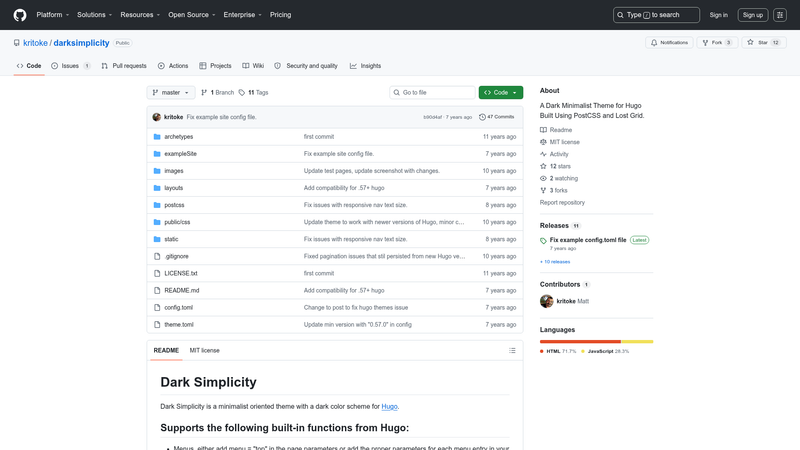
Task: Click the yellow JavaScript segment of language bar
Action: (x=637, y=341)
